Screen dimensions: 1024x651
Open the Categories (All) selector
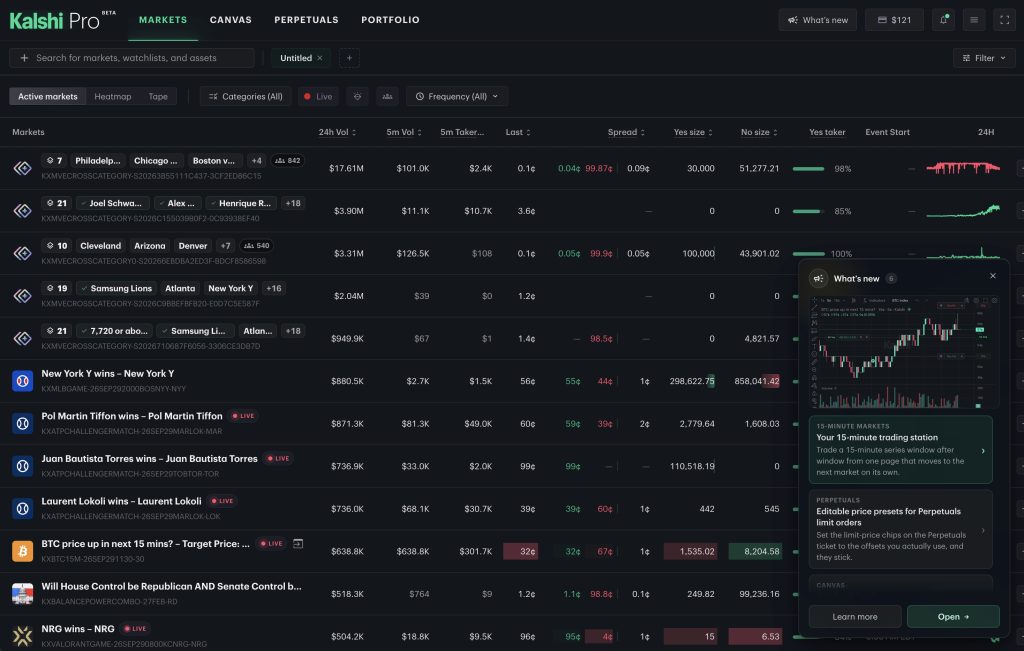(246, 97)
